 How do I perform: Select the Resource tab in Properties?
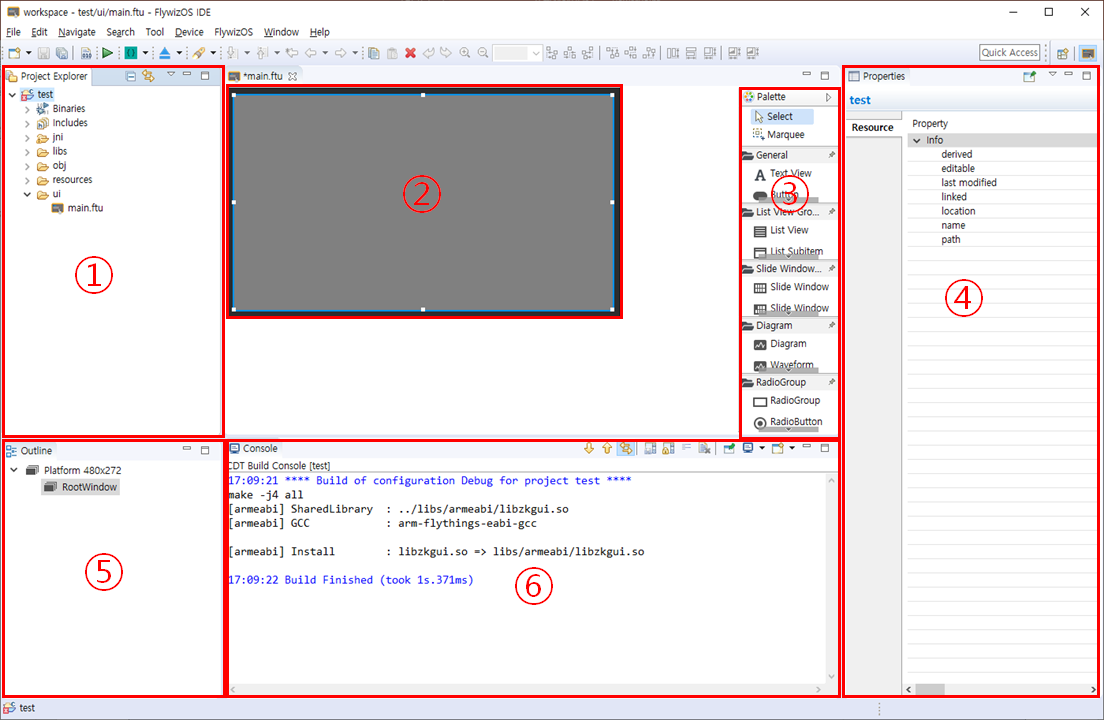click(x=872, y=127)
